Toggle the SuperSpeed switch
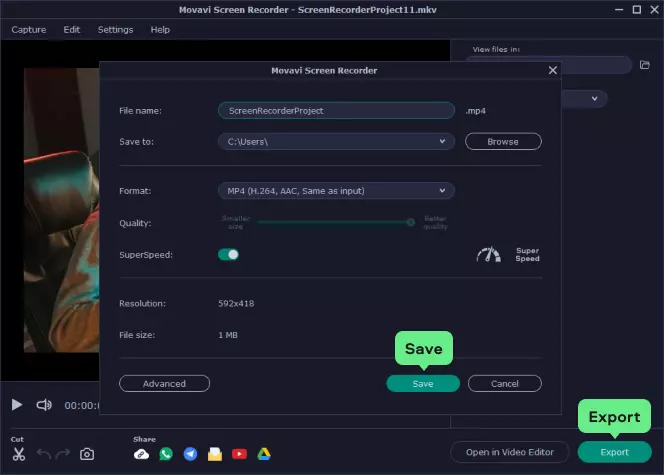Screen dimensions: 664x475 coord(228,254)
